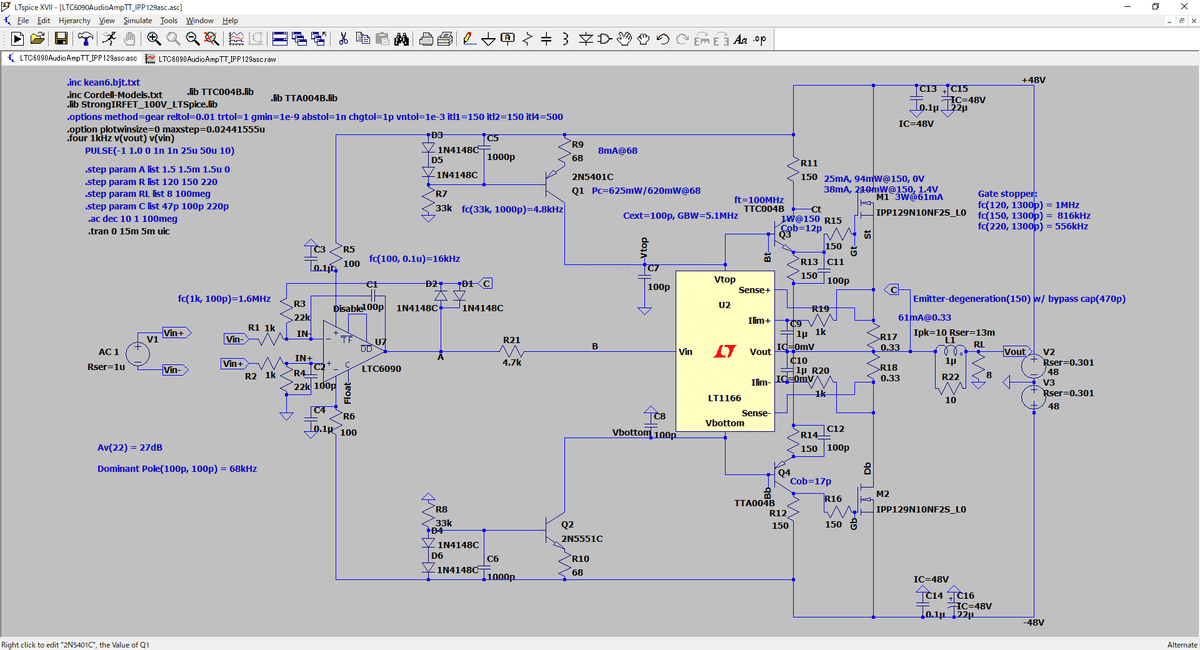This screenshot has height=650, width=1200.
Task: Click the Undo arrow icon
Action: [x=664, y=38]
